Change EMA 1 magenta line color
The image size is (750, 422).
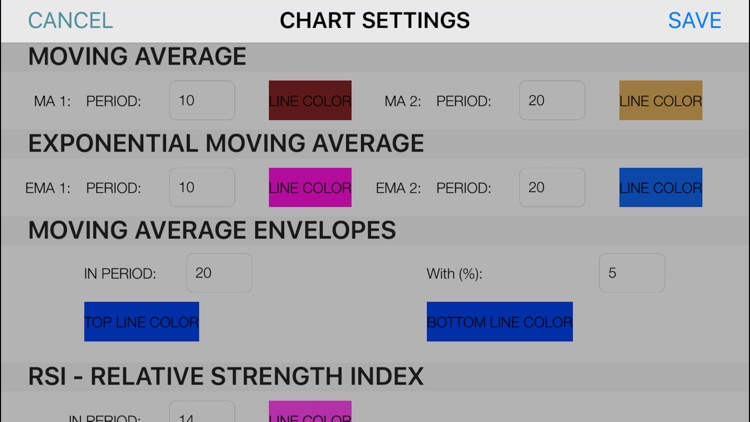click(310, 188)
